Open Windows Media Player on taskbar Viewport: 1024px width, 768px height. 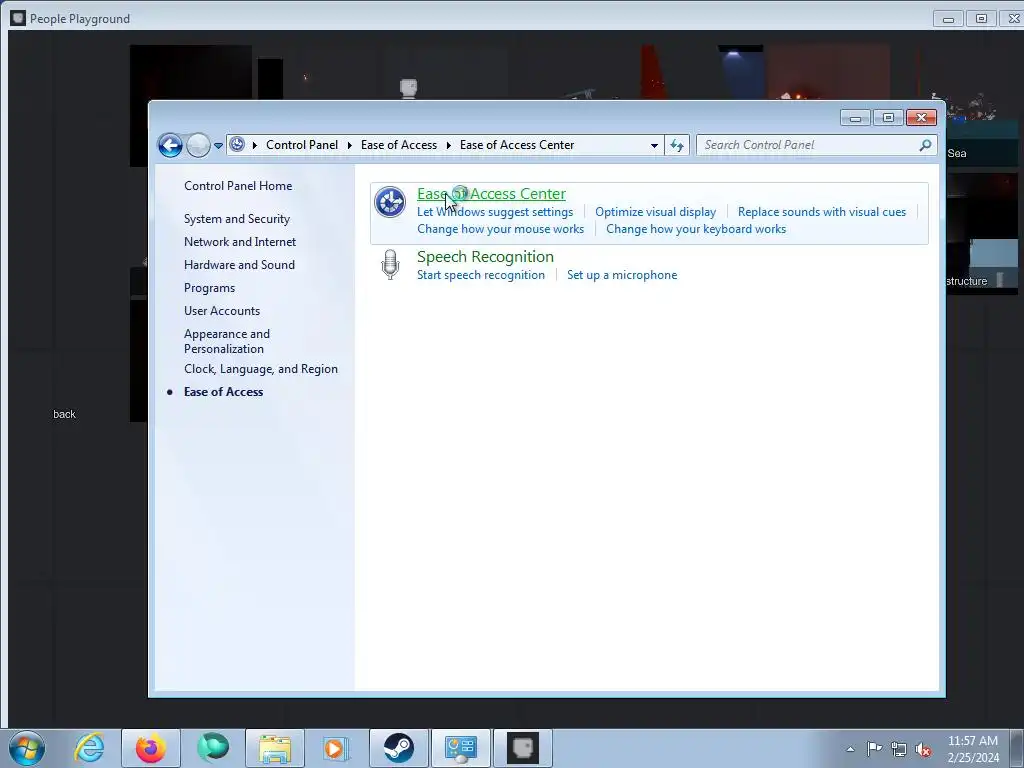pyautogui.click(x=336, y=748)
